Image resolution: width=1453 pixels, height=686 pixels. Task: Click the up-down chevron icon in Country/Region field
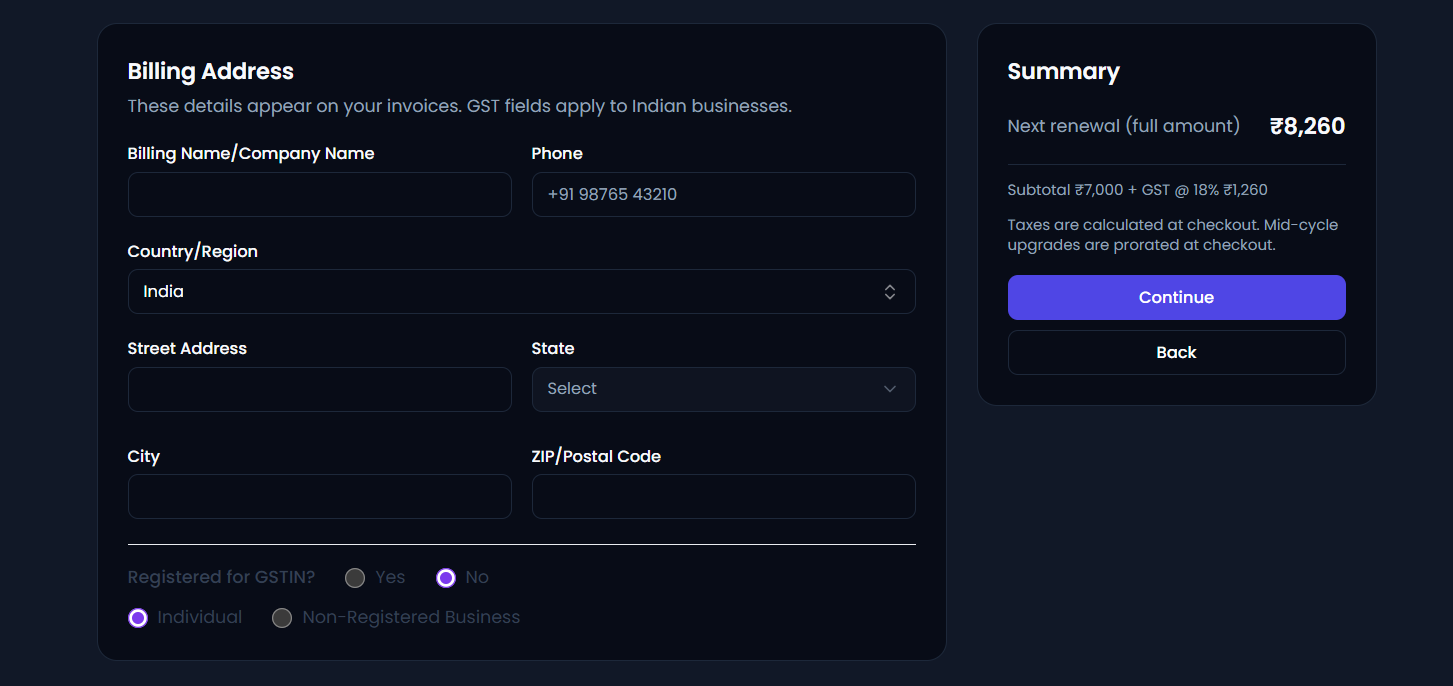point(889,292)
